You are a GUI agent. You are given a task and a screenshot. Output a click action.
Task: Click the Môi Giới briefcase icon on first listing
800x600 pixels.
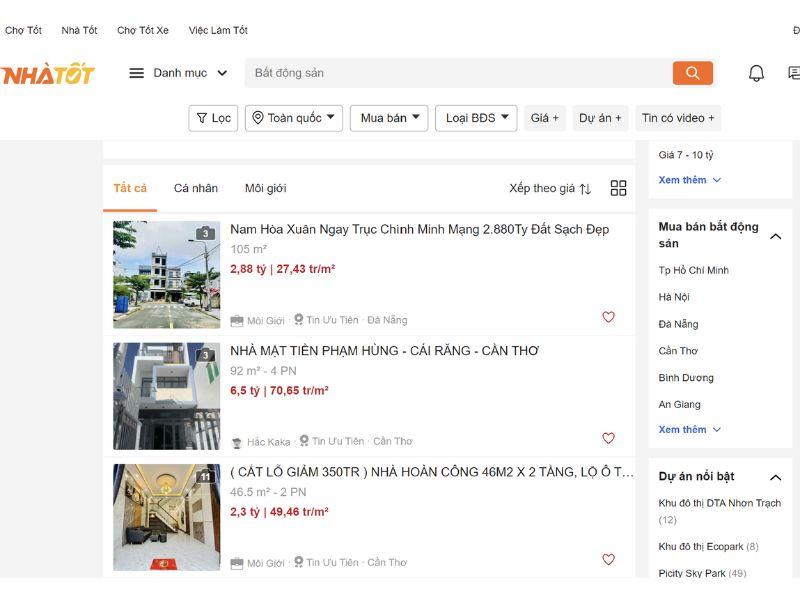[237, 321]
